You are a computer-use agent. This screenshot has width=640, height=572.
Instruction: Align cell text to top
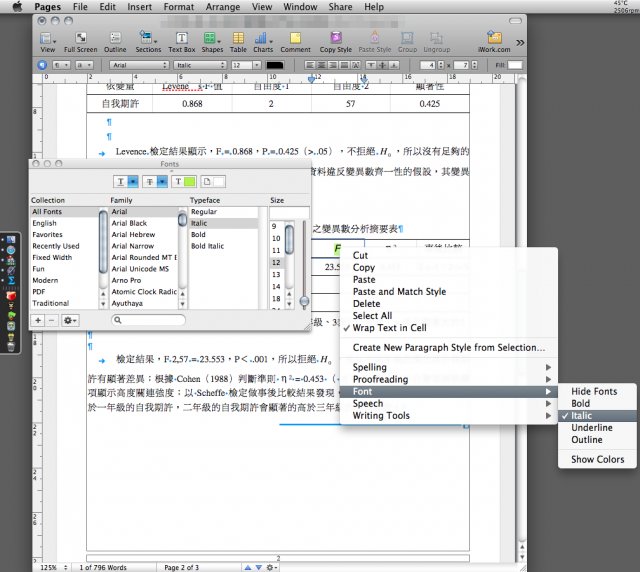(x=371, y=65)
